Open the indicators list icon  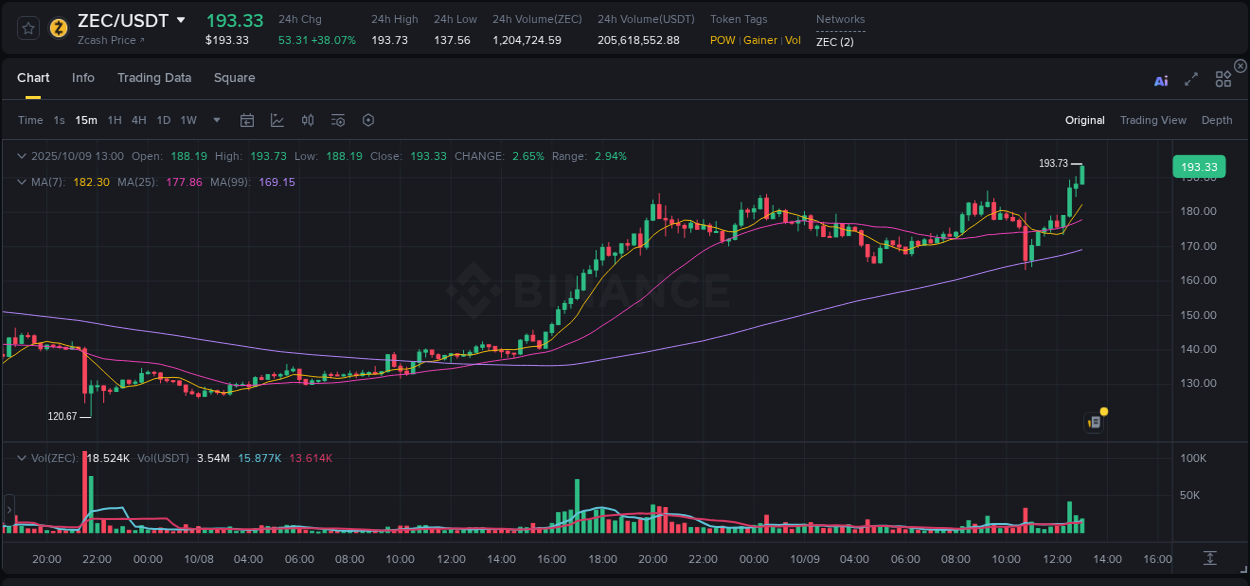337,119
